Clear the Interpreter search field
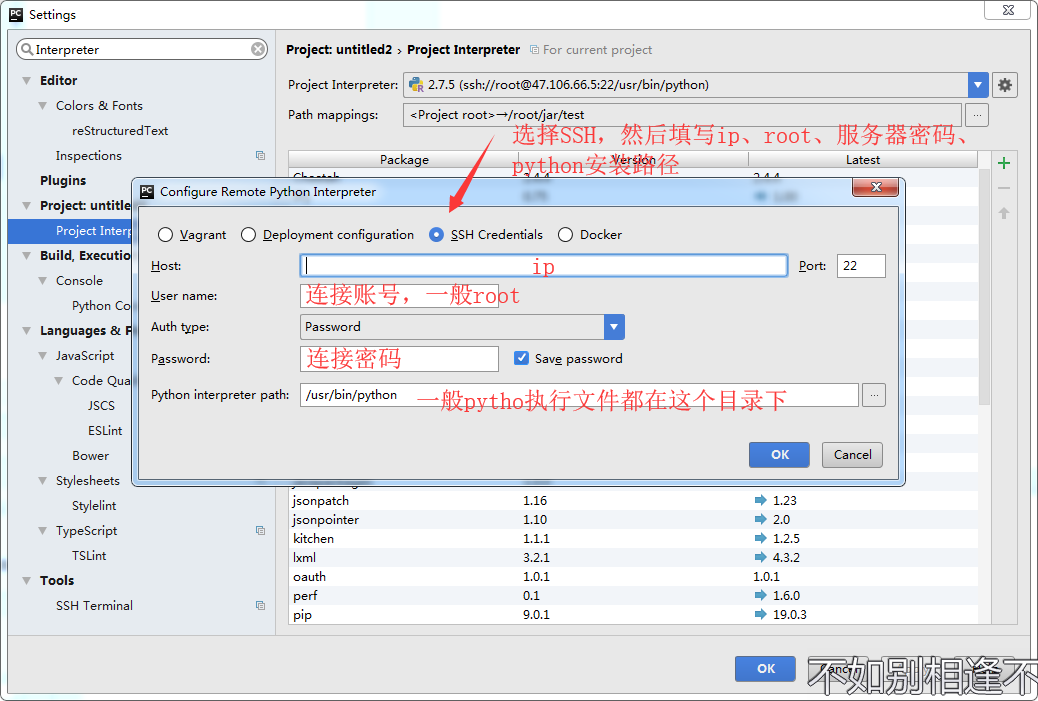This screenshot has height=701, width=1038. point(258,49)
